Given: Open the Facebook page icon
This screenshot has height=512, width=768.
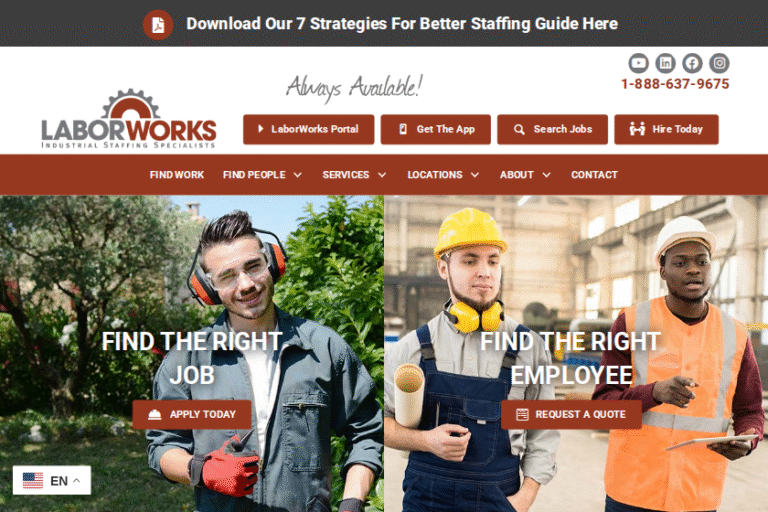Looking at the screenshot, I should 692,63.
